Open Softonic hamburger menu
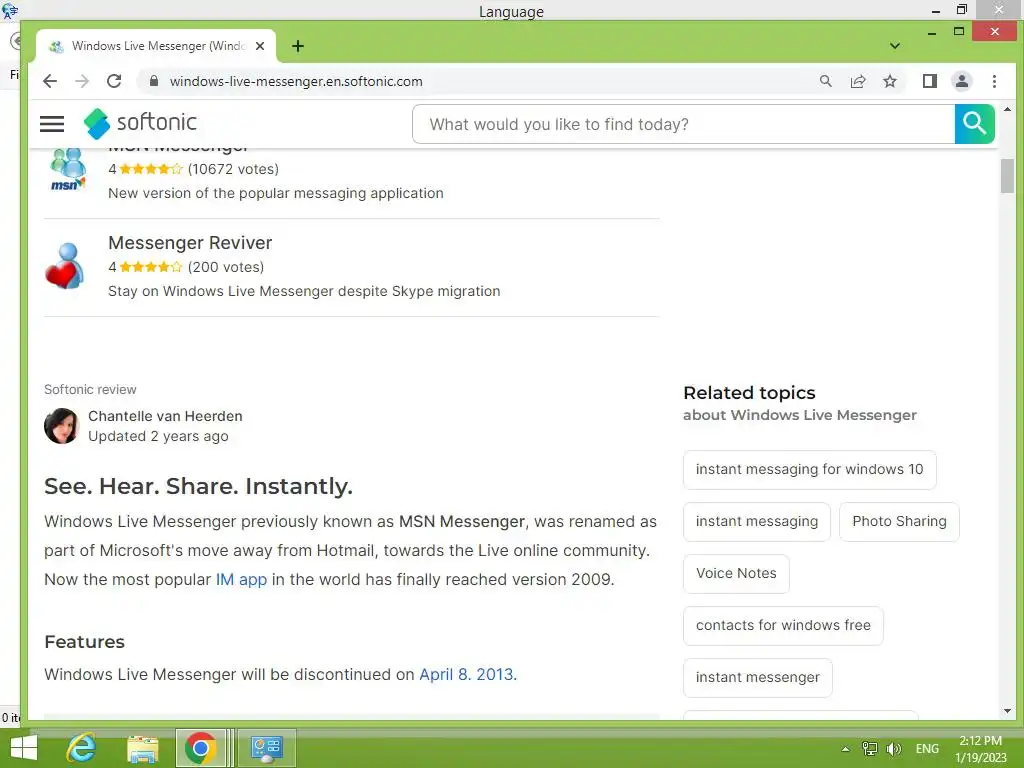1024x768 pixels. 52,123
